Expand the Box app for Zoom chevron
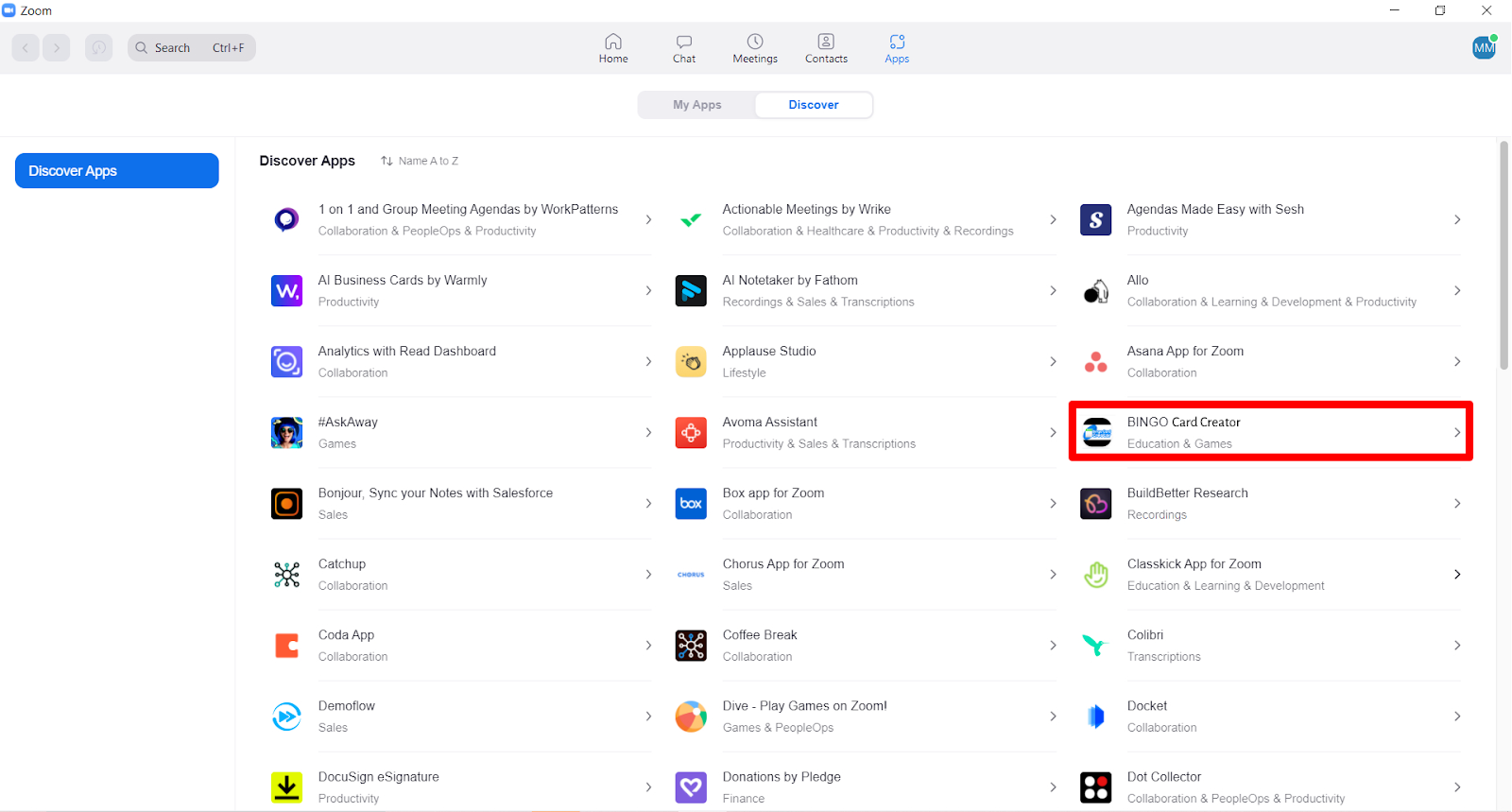 click(1053, 504)
